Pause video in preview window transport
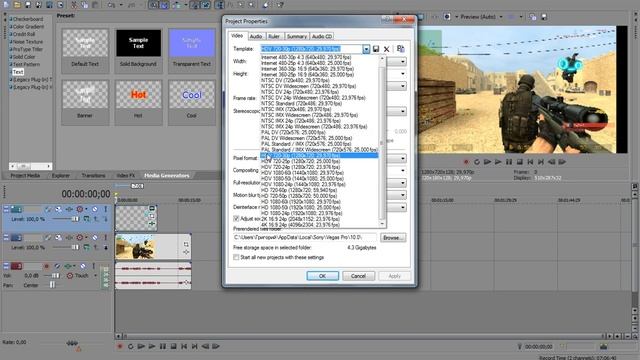 click(509, 162)
